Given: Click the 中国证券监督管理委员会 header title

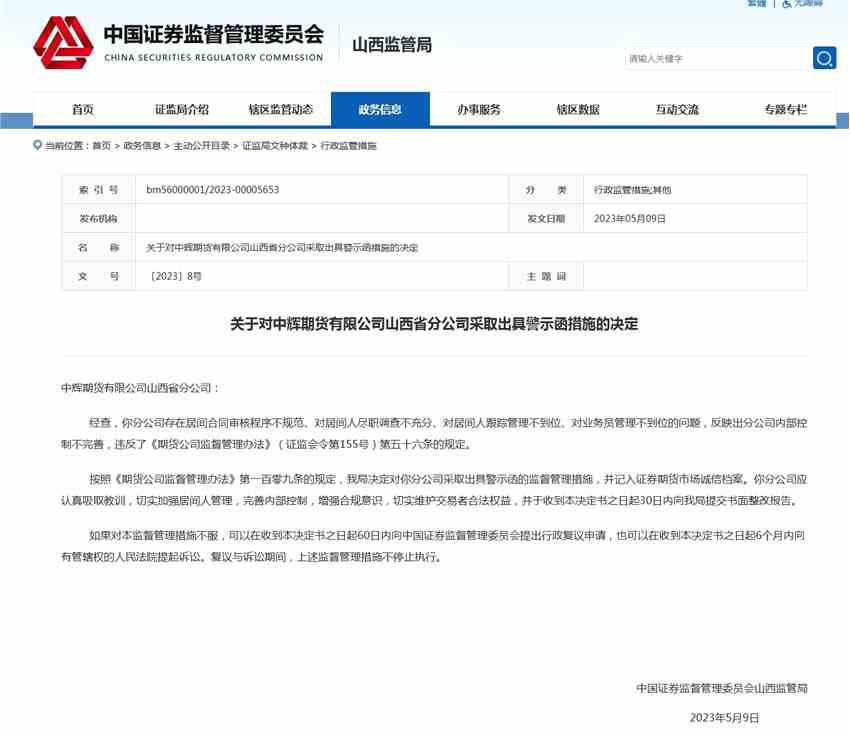Looking at the screenshot, I should [214, 34].
